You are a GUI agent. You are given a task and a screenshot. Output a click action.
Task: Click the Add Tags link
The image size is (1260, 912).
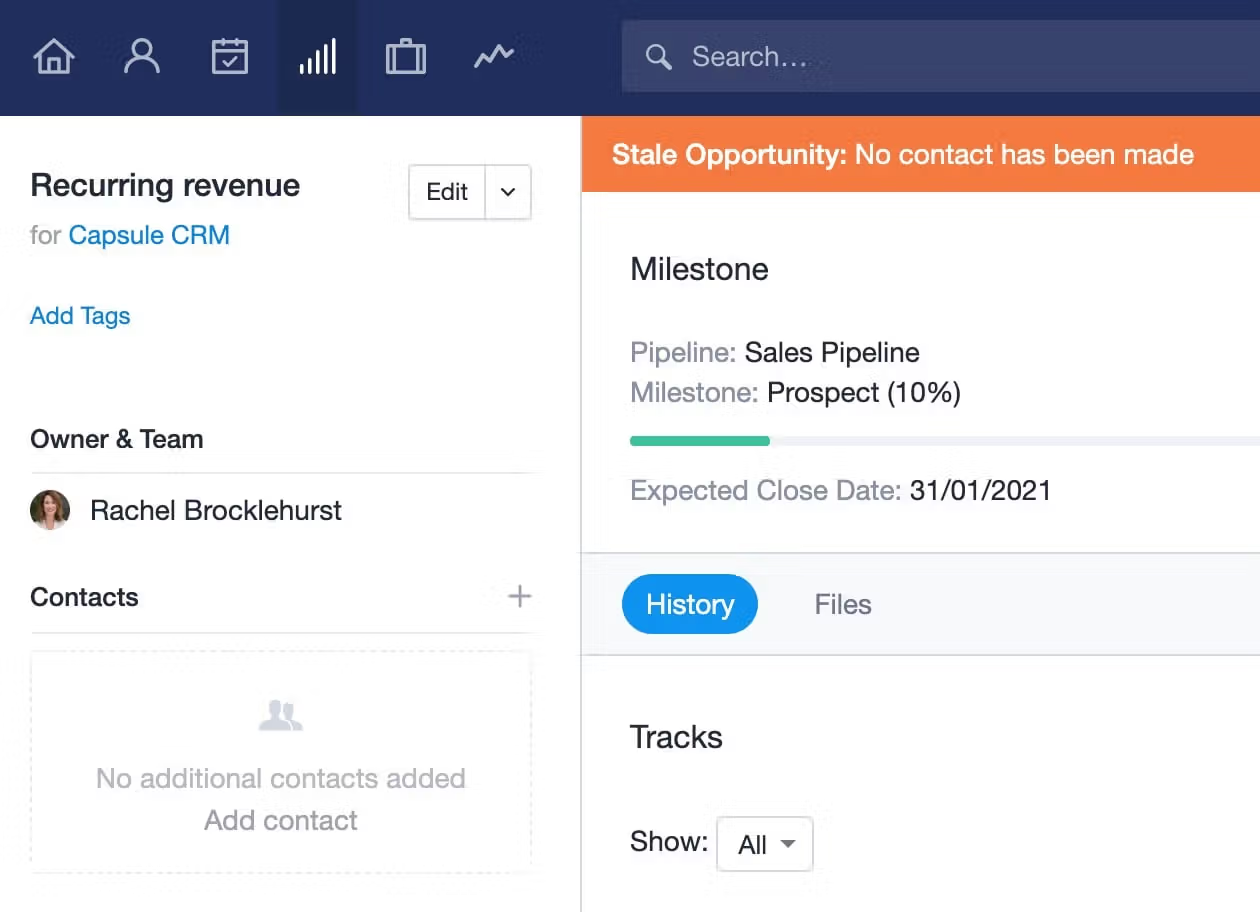pos(80,316)
